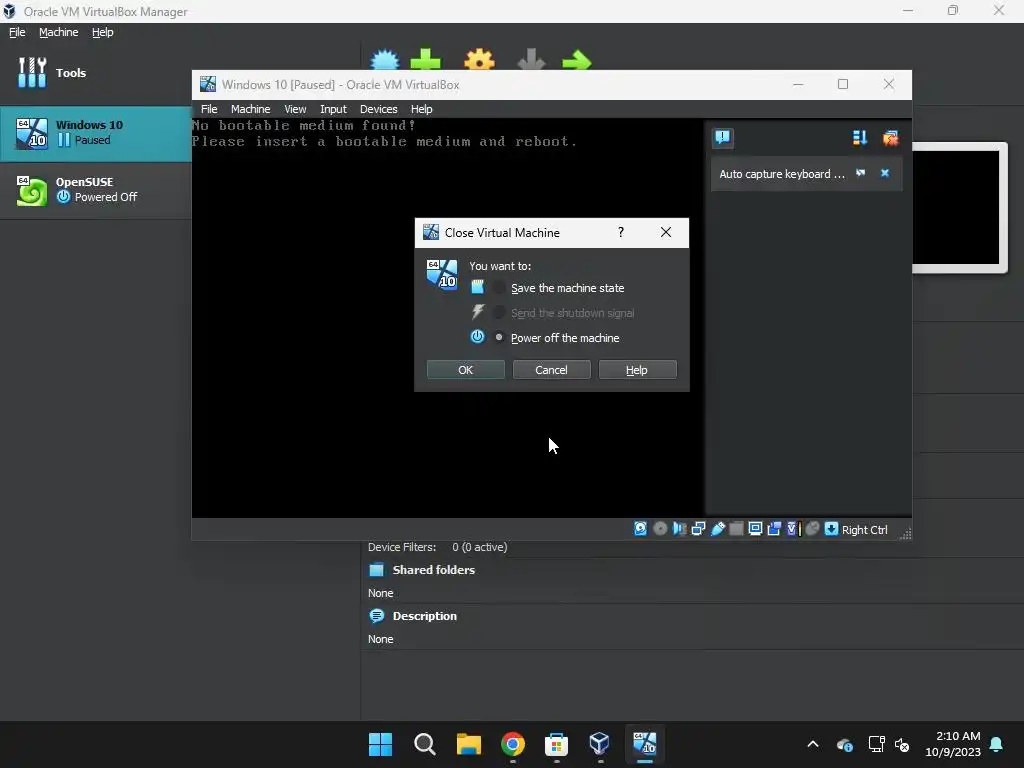Click the Settings orange gear icon in Manager toolbar

479,60
